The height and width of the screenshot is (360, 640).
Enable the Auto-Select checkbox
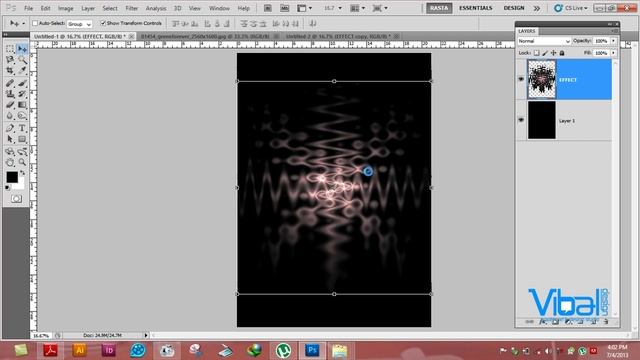click(x=35, y=23)
